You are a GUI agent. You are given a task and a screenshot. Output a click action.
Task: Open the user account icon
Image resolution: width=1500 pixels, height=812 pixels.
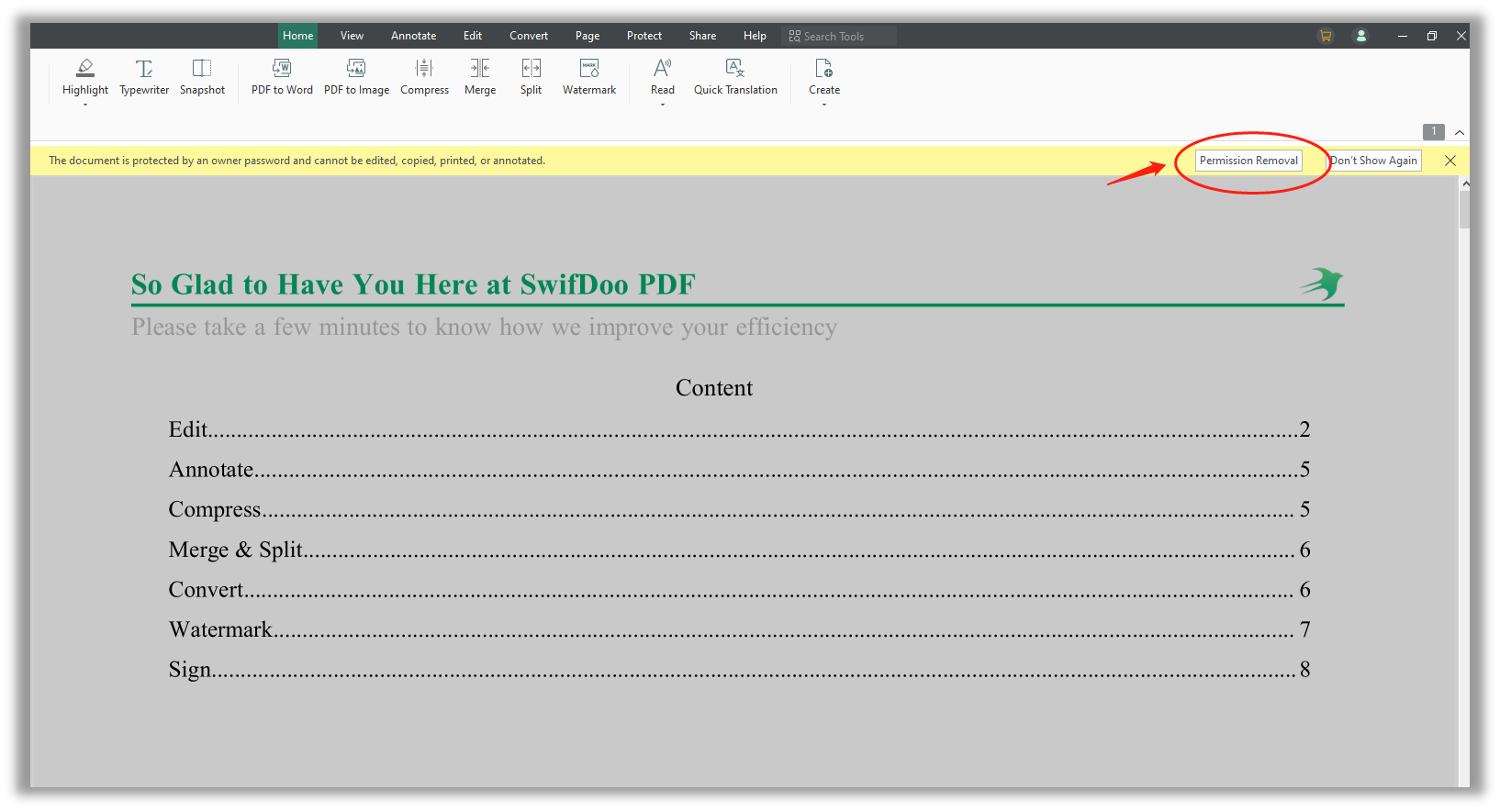click(1361, 36)
